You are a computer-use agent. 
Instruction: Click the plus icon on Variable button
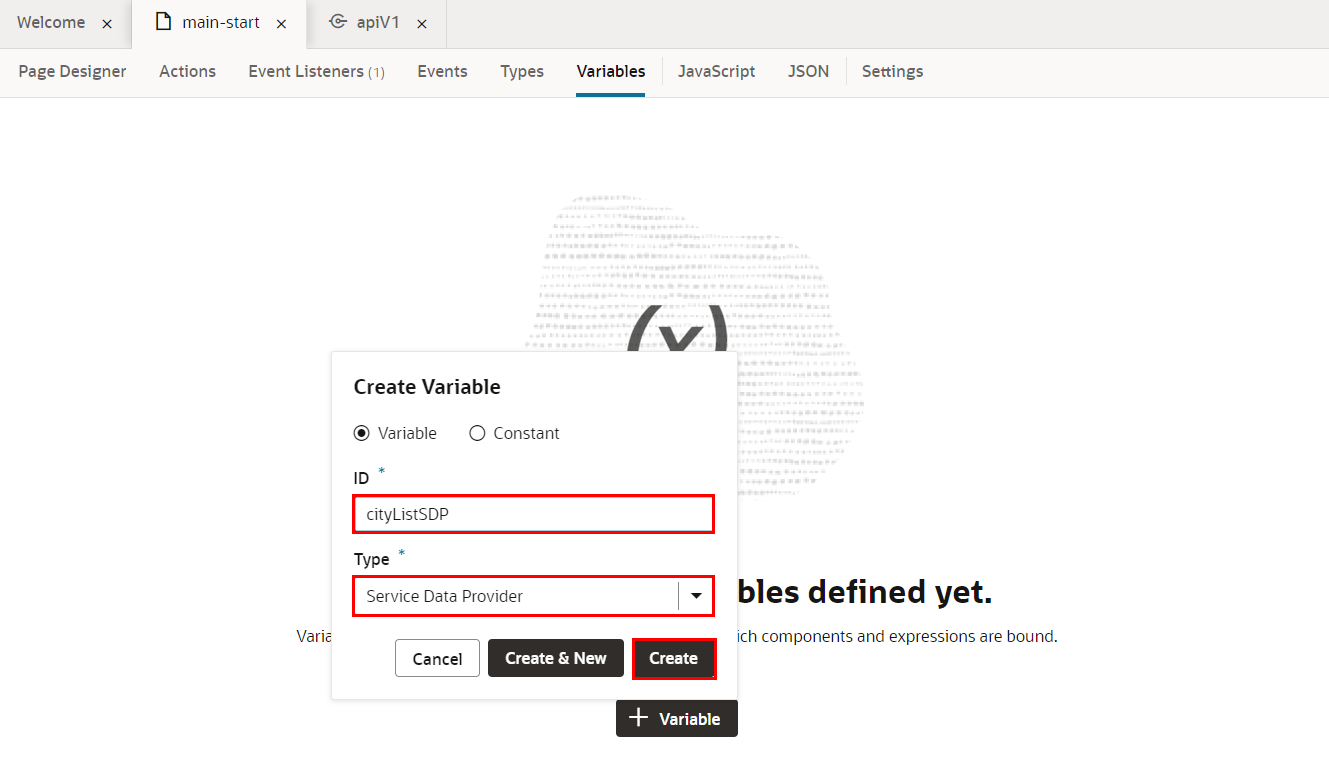pyautogui.click(x=638, y=719)
